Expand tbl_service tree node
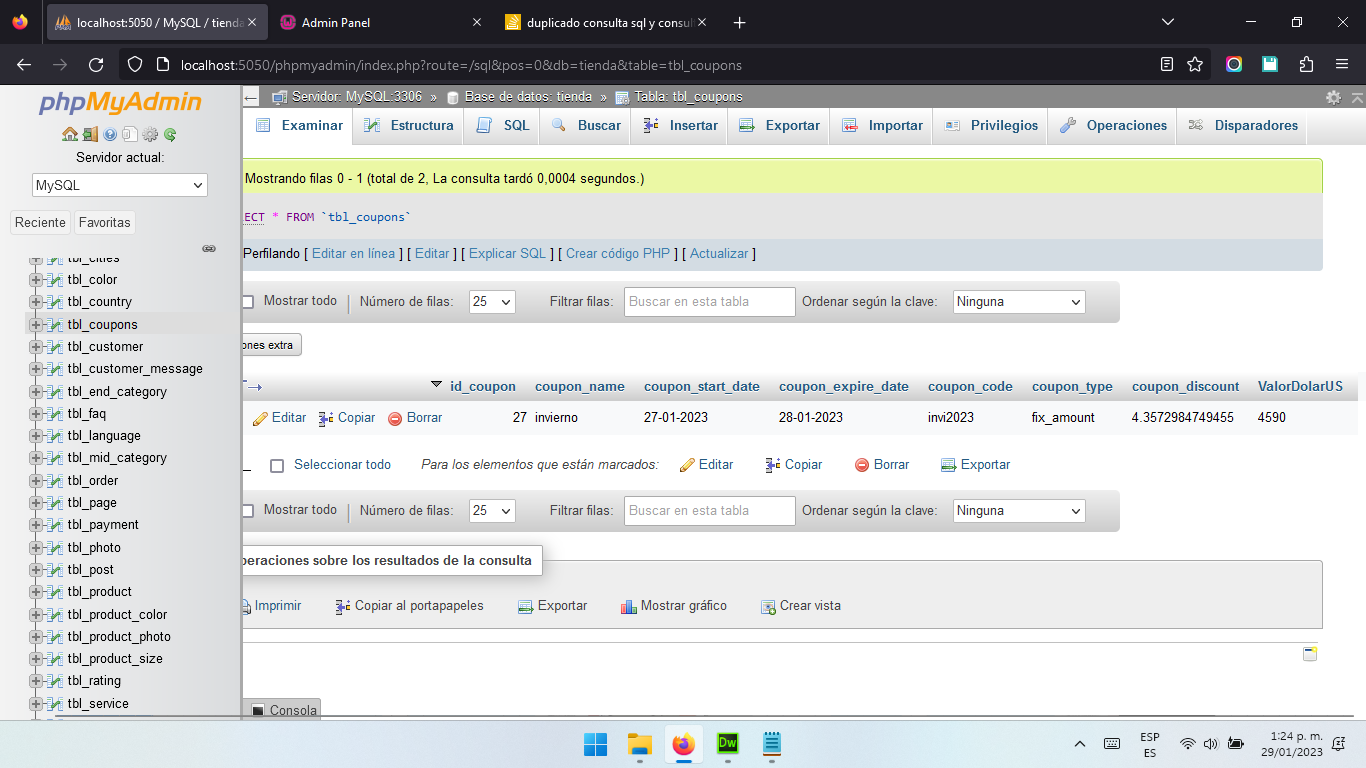 pyautogui.click(x=36, y=704)
